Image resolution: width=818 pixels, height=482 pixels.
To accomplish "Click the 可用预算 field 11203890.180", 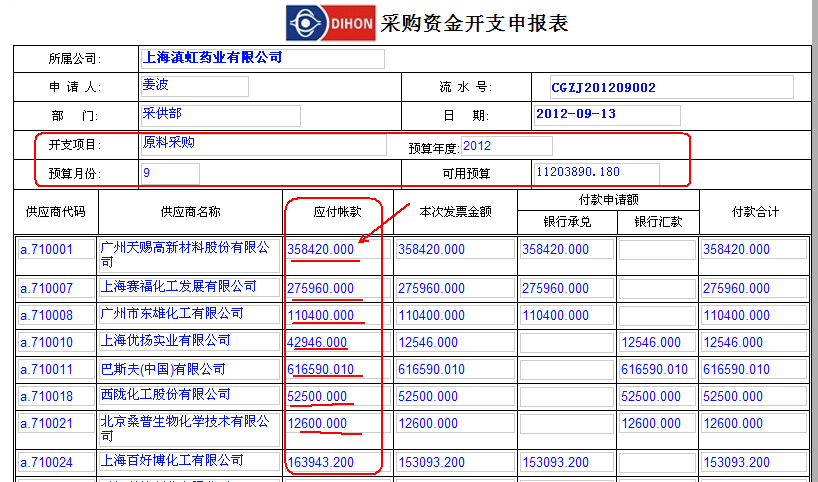I will tap(596, 173).
